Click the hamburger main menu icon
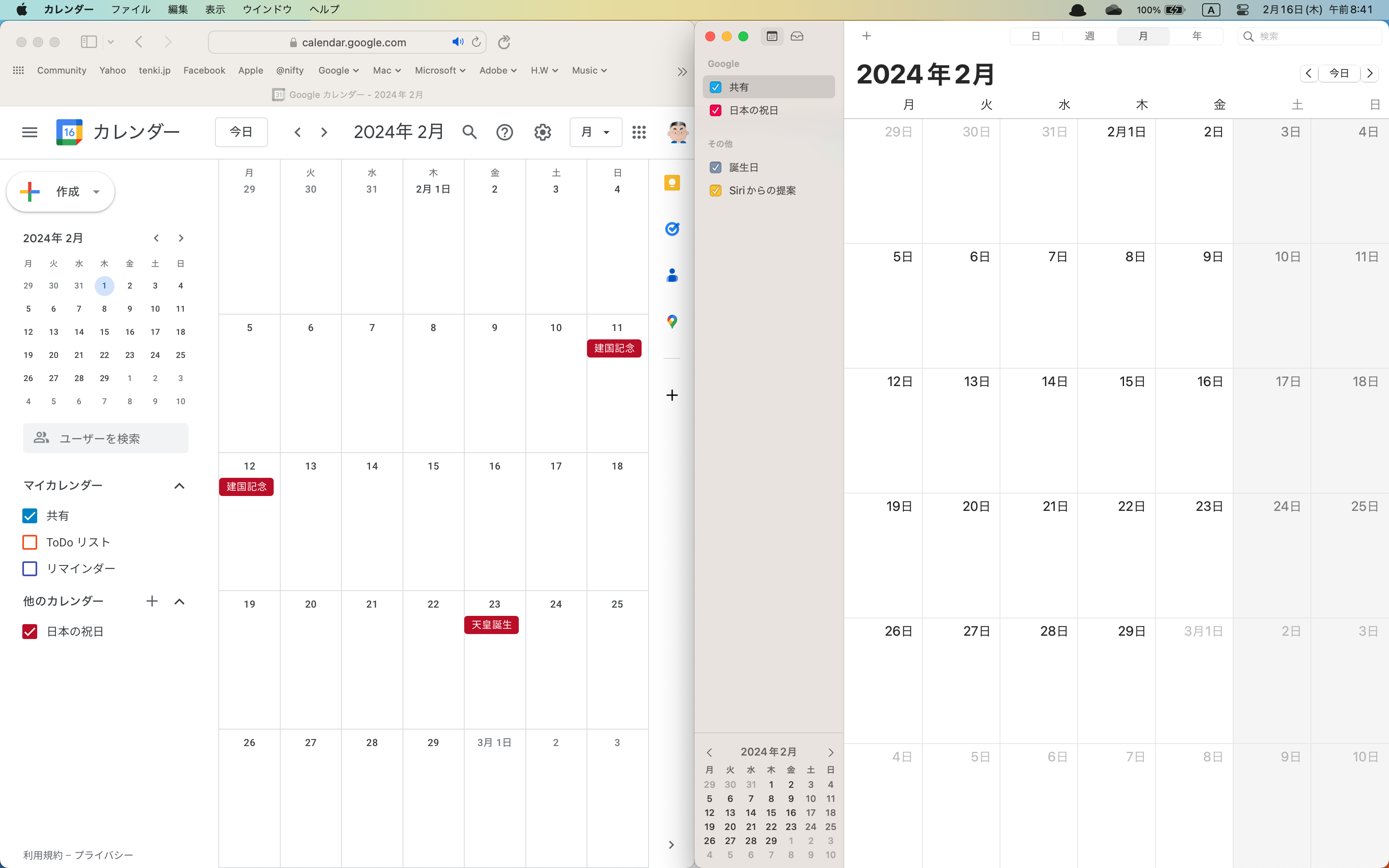Image resolution: width=1389 pixels, height=868 pixels. point(30,132)
